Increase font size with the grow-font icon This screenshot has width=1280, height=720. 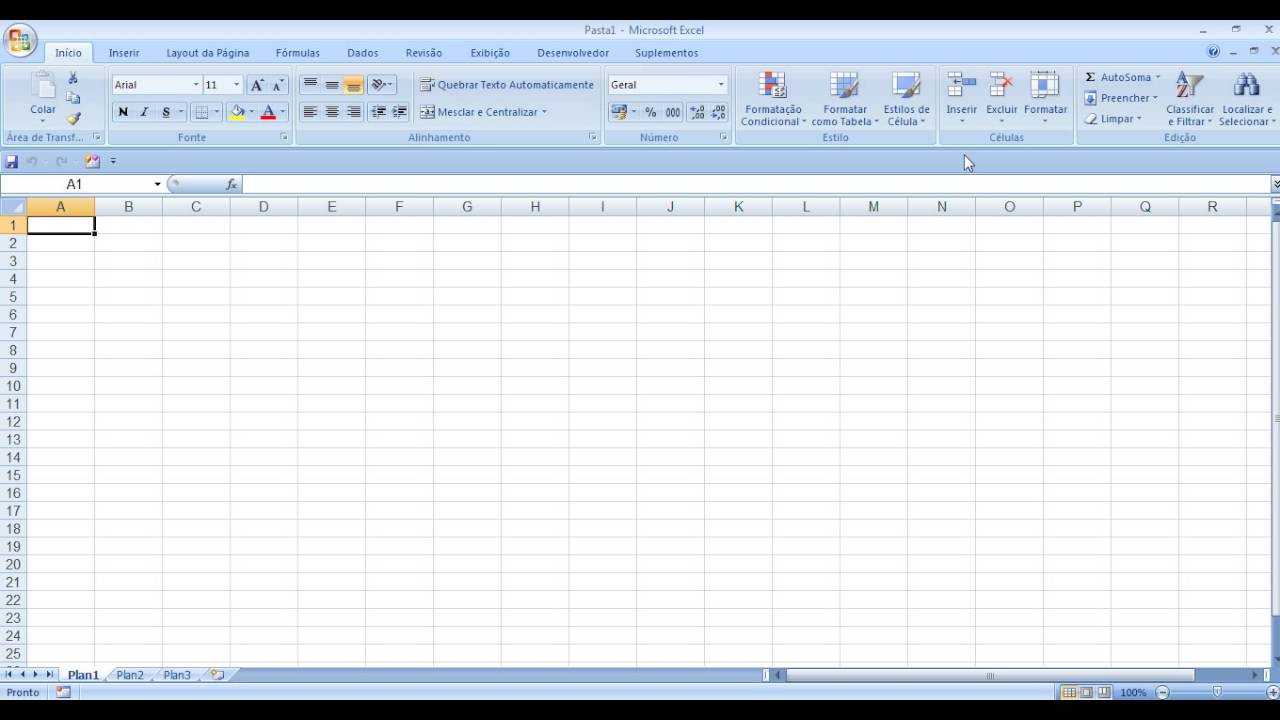(x=257, y=85)
